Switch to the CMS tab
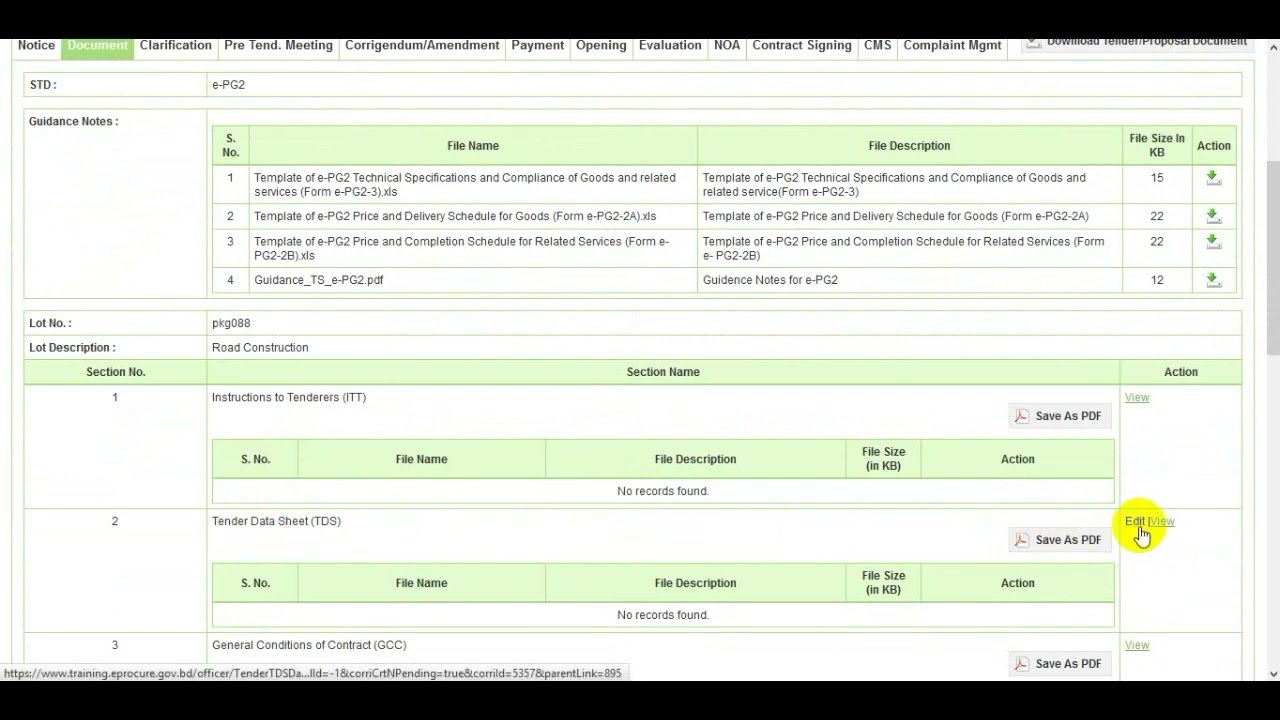 click(x=878, y=45)
